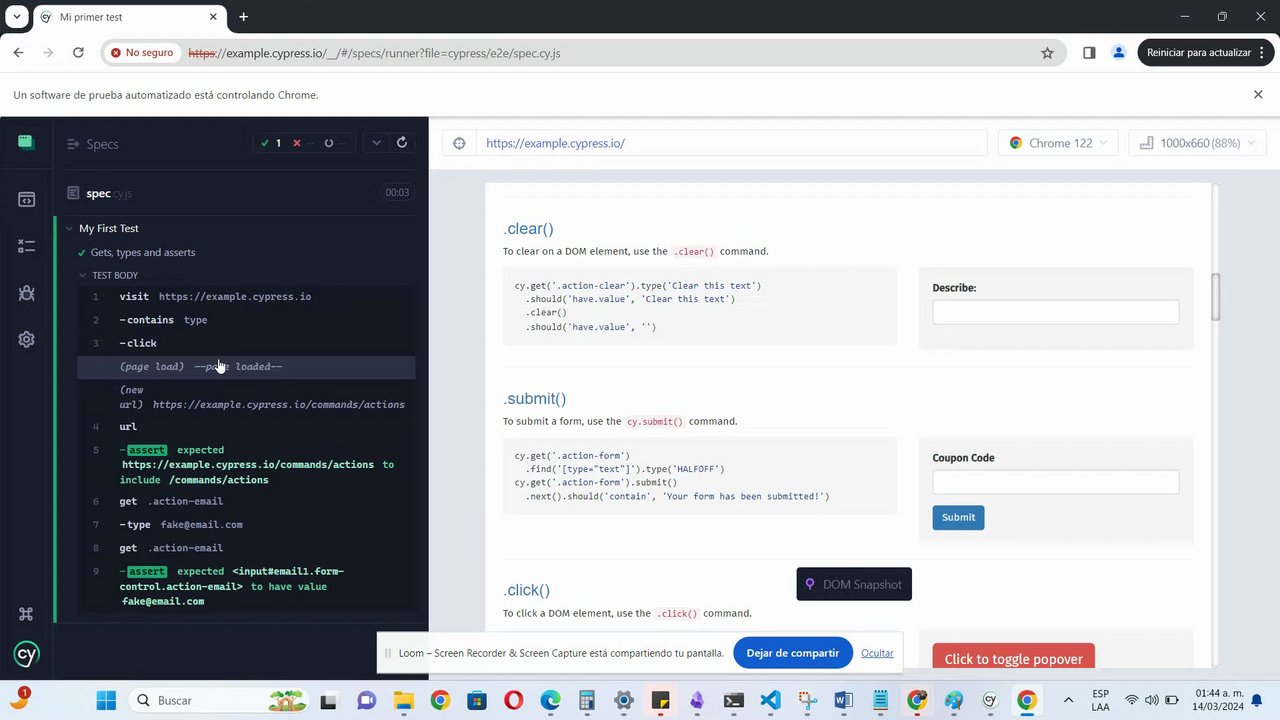Open Microsoft Edge from the taskbar

tap(550, 700)
